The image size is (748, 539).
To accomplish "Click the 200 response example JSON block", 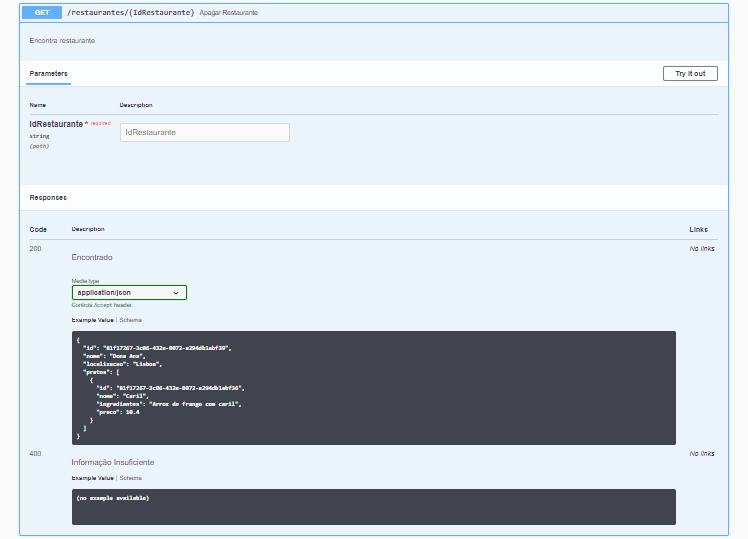I will [x=374, y=388].
